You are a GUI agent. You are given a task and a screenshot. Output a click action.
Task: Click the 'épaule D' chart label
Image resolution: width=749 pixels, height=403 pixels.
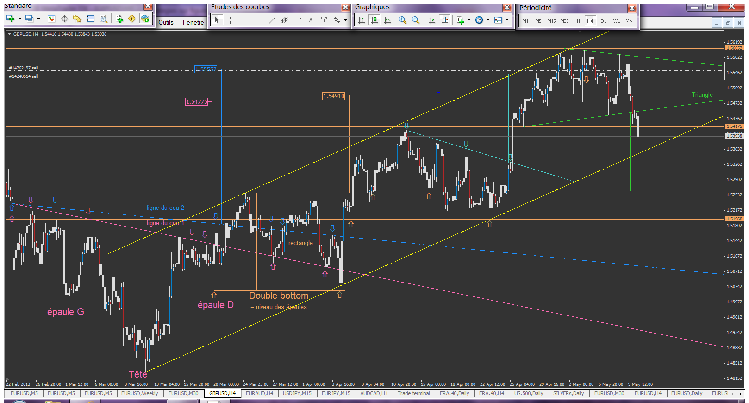coord(215,305)
